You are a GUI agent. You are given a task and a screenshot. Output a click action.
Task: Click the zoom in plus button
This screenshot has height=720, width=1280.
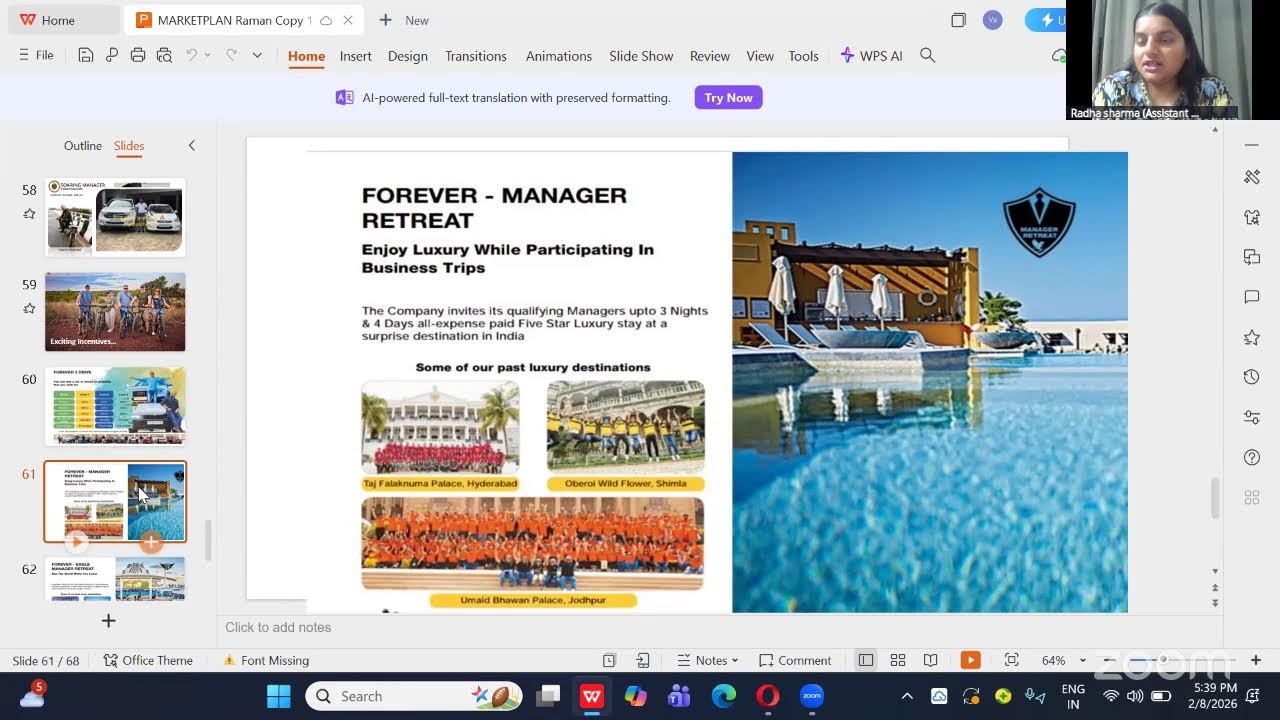pos(1256,660)
